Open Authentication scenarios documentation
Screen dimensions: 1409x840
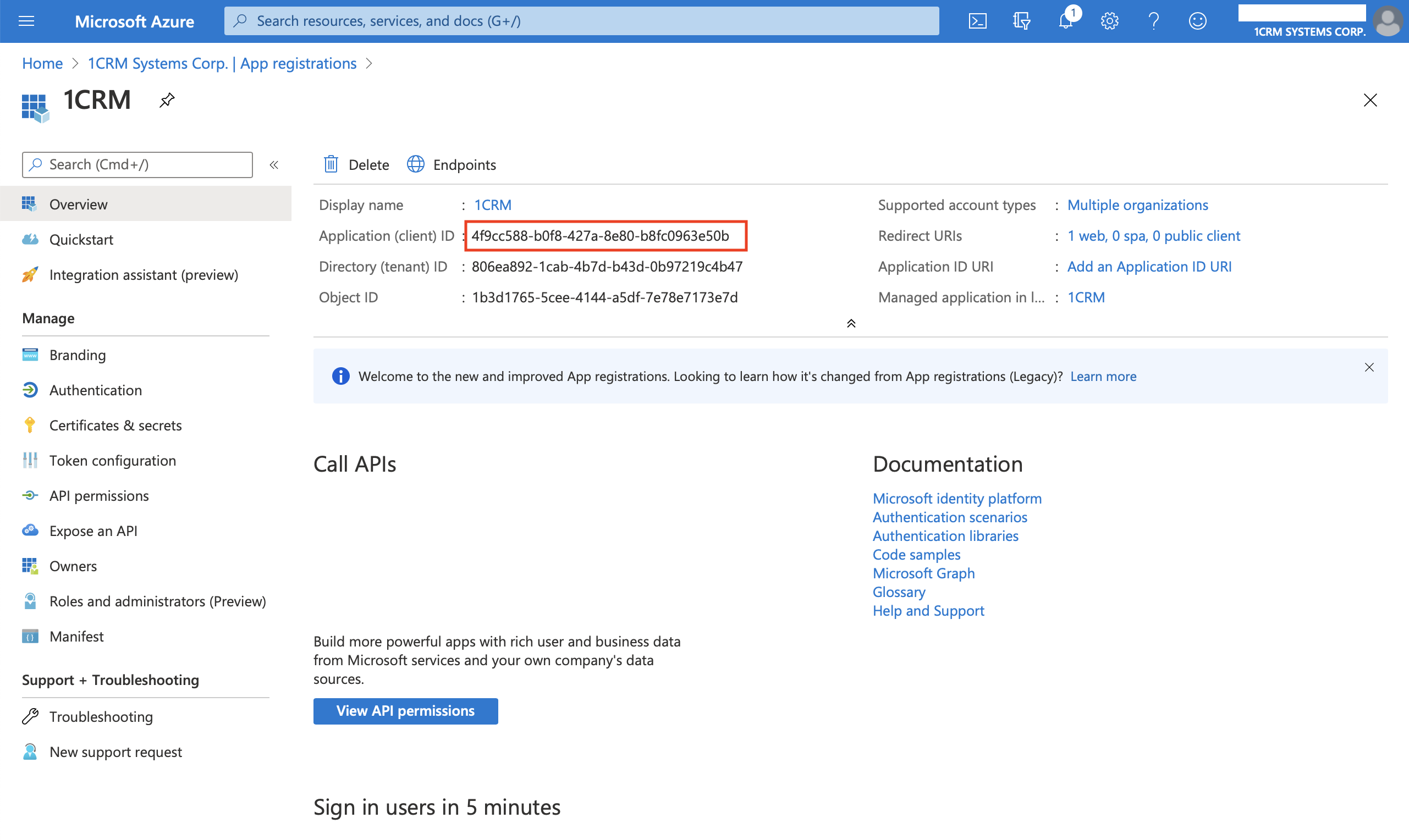(949, 517)
